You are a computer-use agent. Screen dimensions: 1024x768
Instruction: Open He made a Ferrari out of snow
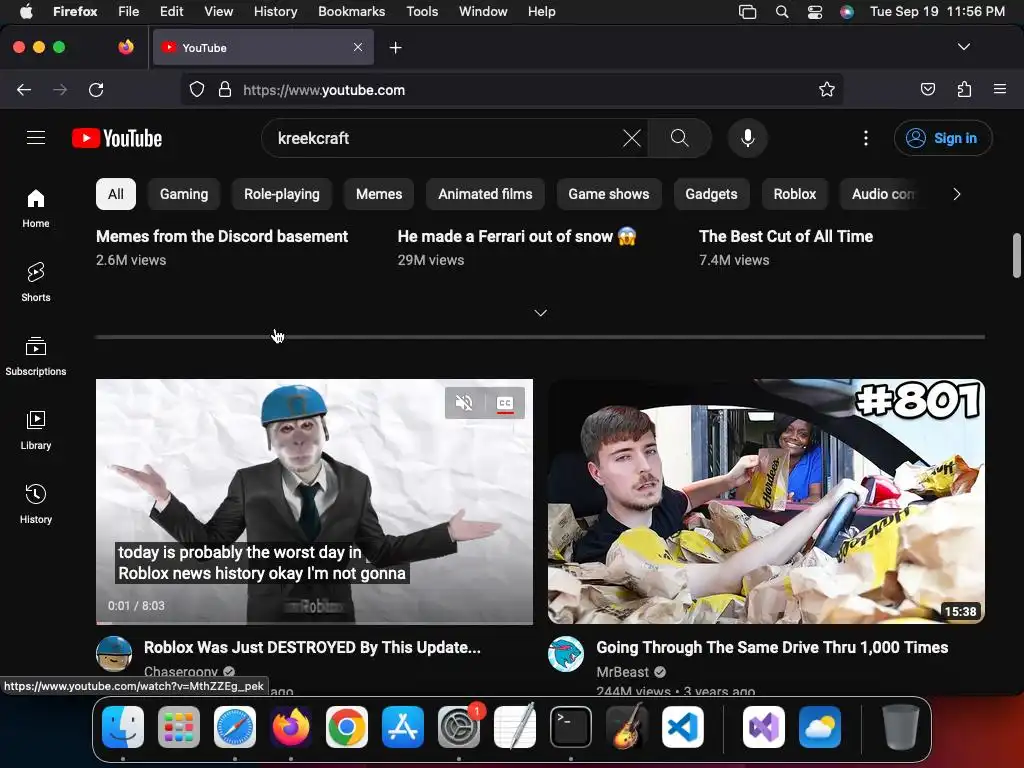click(517, 236)
